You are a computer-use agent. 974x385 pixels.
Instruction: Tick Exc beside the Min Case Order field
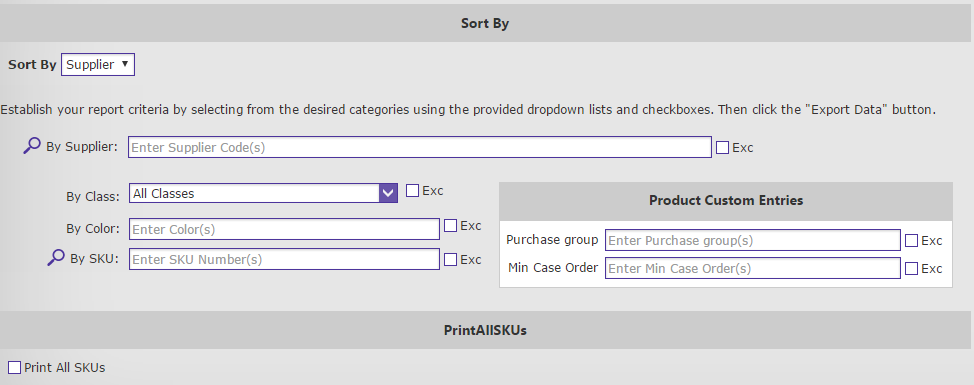point(911,268)
